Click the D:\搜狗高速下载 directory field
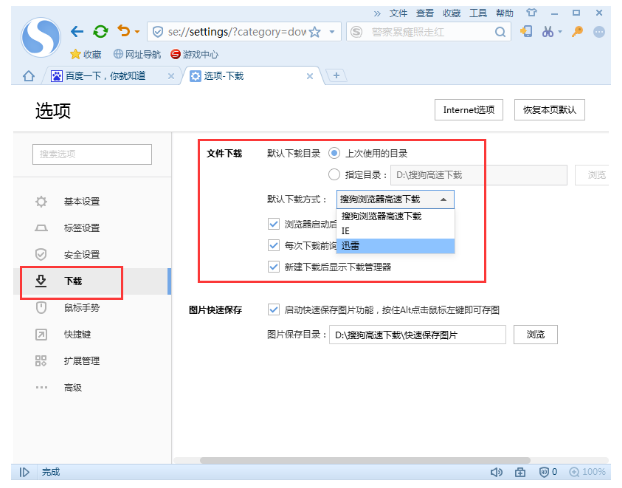This screenshot has width=622, height=488. (x=479, y=175)
